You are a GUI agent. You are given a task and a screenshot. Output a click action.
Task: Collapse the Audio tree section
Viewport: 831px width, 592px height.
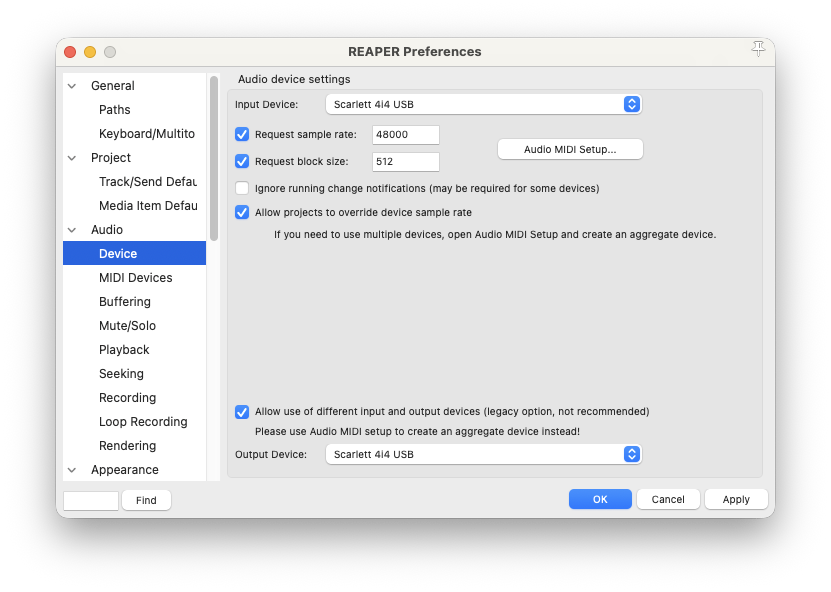coord(72,230)
